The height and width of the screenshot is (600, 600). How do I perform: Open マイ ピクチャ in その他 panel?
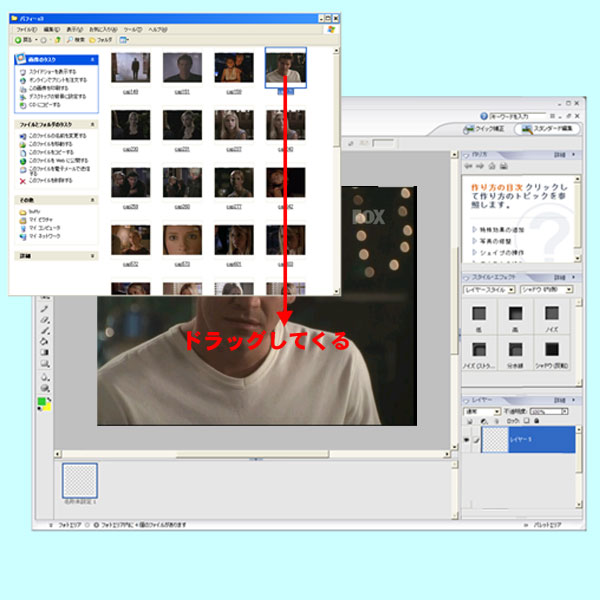click(41, 220)
